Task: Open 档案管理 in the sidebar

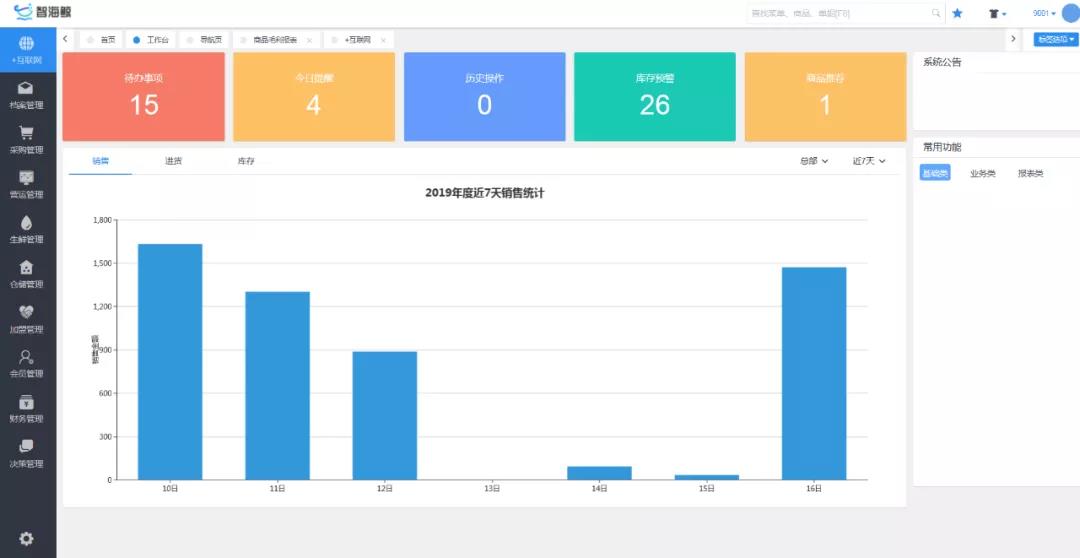Action: click(27, 95)
